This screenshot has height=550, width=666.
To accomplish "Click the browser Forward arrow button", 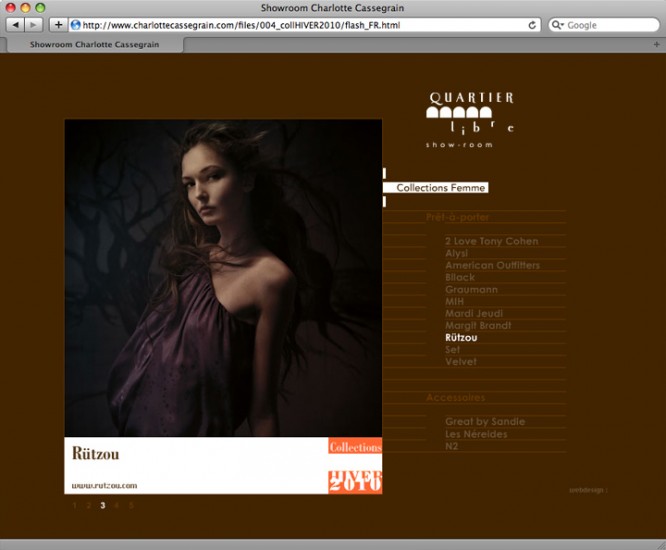I will [x=34, y=24].
